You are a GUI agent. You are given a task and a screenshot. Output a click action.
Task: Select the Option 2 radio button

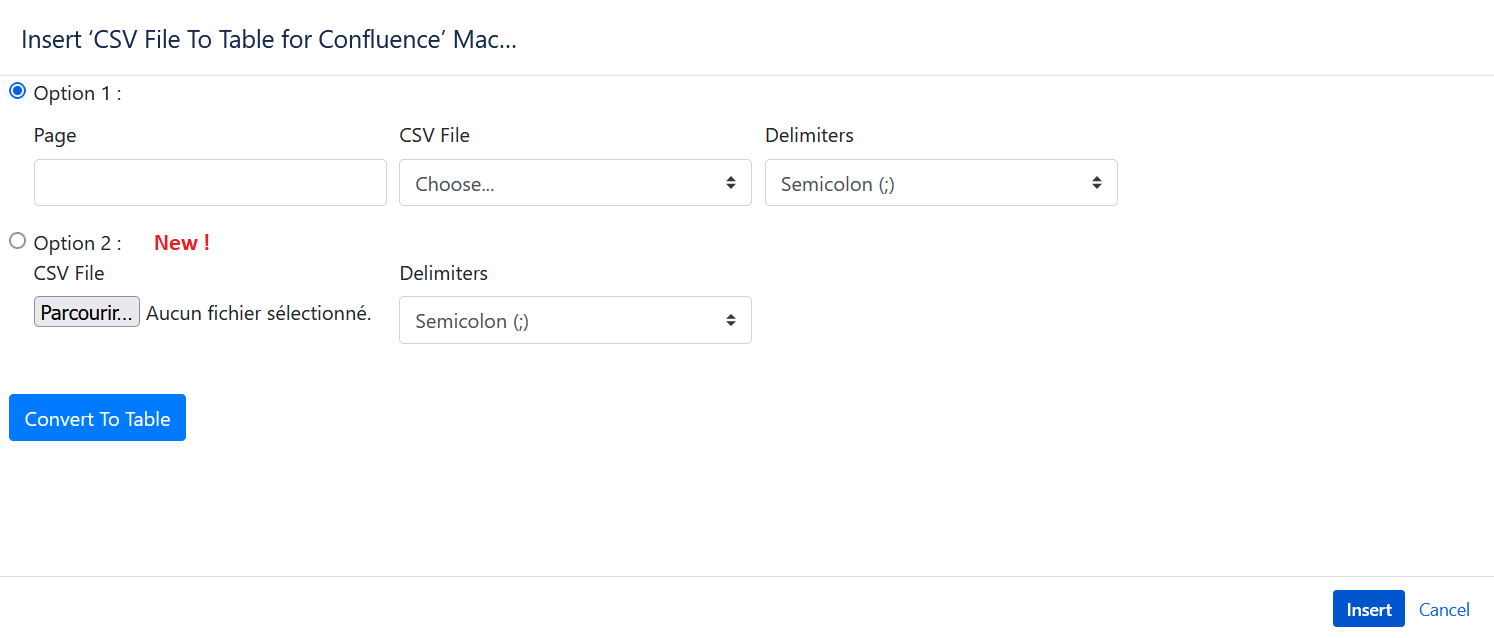[17, 241]
